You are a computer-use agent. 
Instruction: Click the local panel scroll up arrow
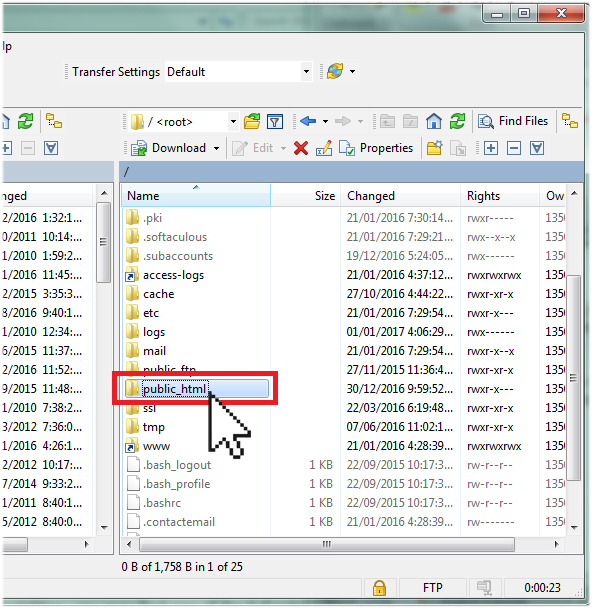coord(104,193)
